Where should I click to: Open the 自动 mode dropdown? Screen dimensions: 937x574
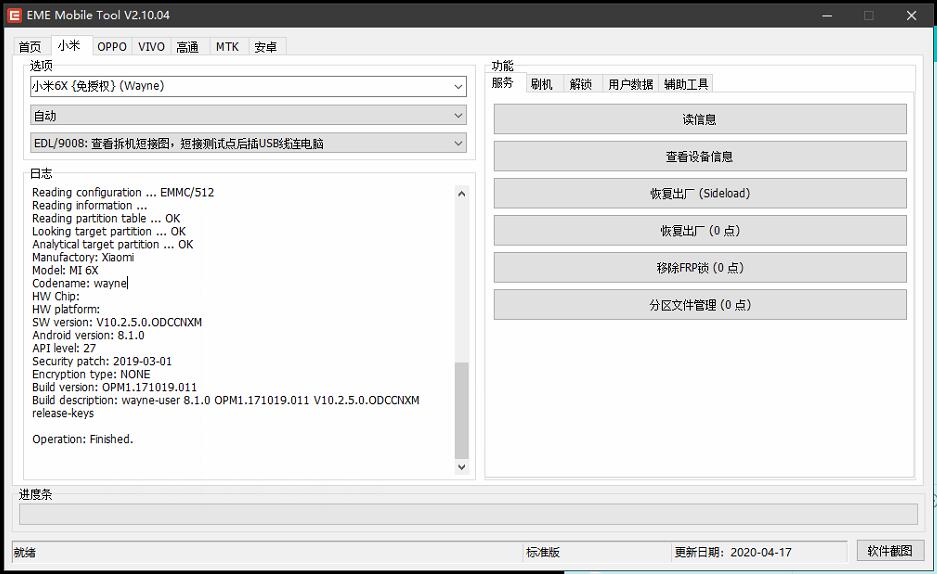(x=248, y=115)
